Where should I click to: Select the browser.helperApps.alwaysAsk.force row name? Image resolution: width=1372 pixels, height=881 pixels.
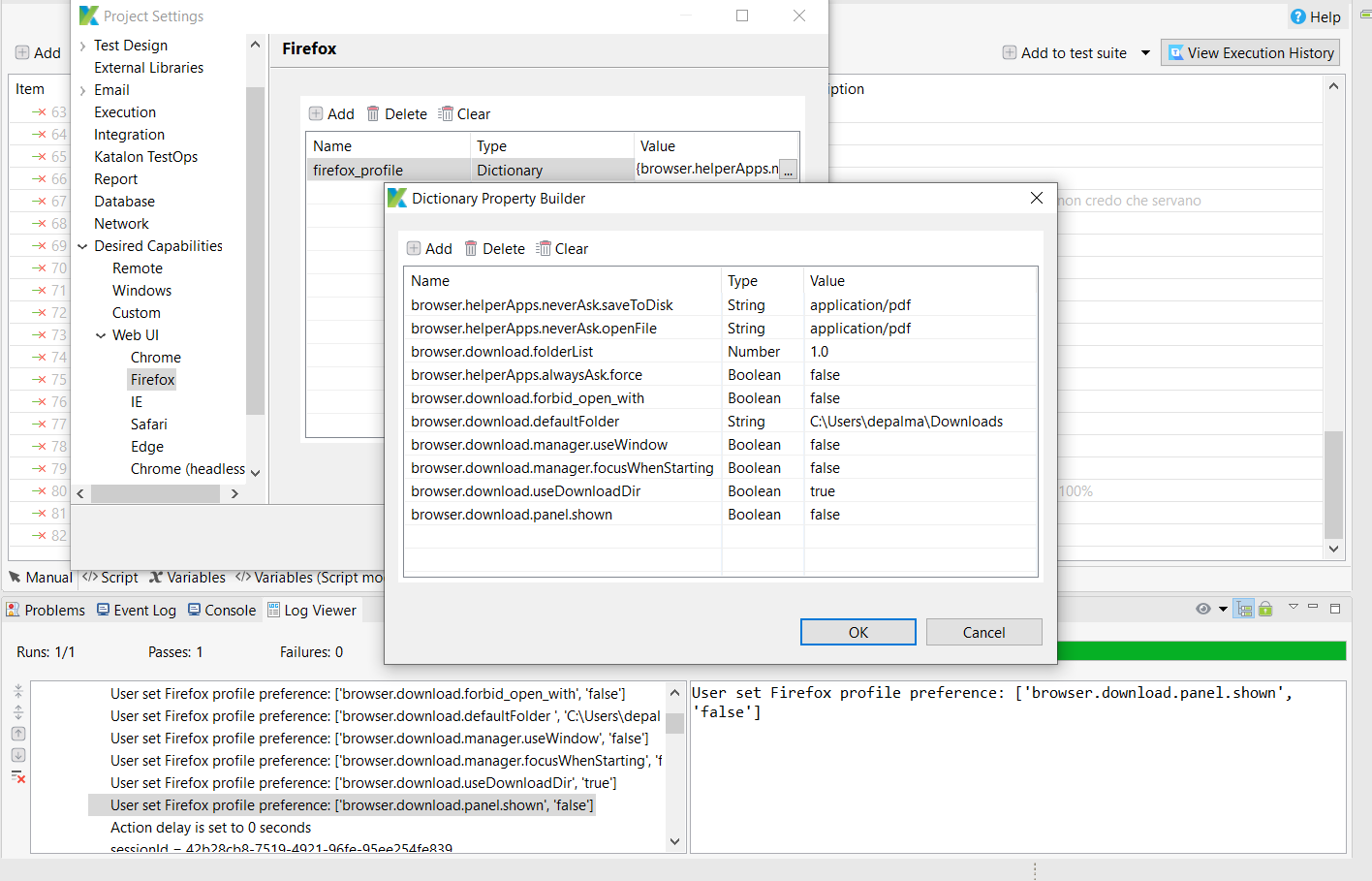point(526,375)
